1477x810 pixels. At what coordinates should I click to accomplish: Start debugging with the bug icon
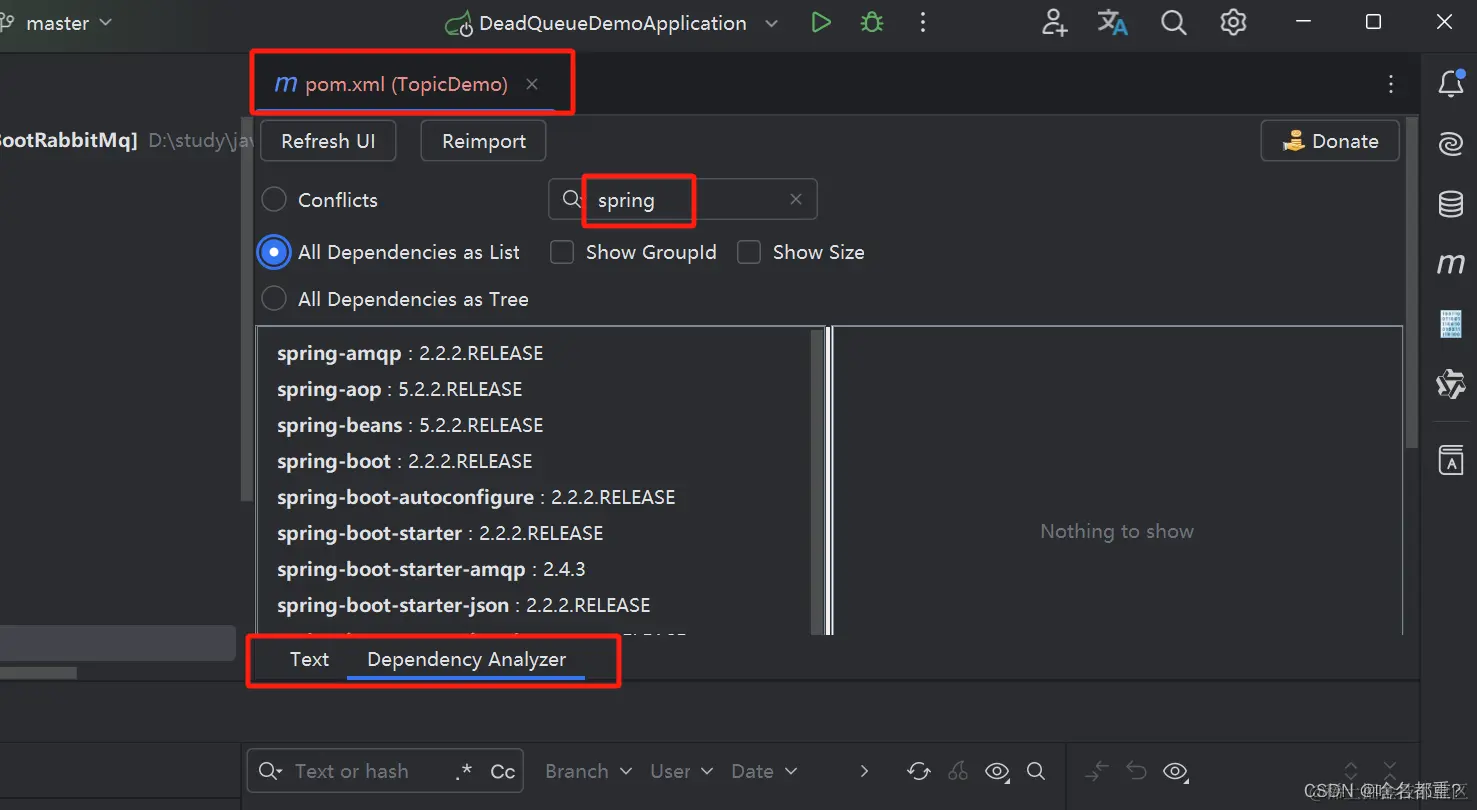(x=872, y=23)
